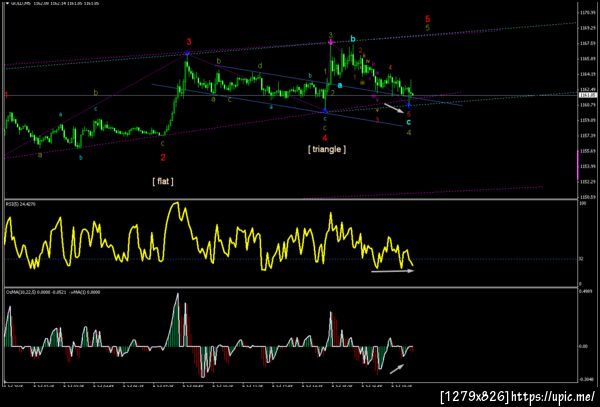Select the blue marker above the red 4
600x407 pixels.
pyautogui.click(x=325, y=111)
